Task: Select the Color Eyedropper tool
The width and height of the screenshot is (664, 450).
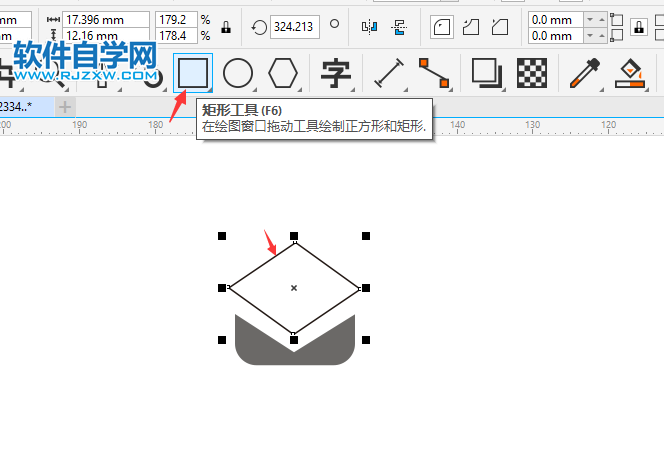Action: tap(585, 73)
